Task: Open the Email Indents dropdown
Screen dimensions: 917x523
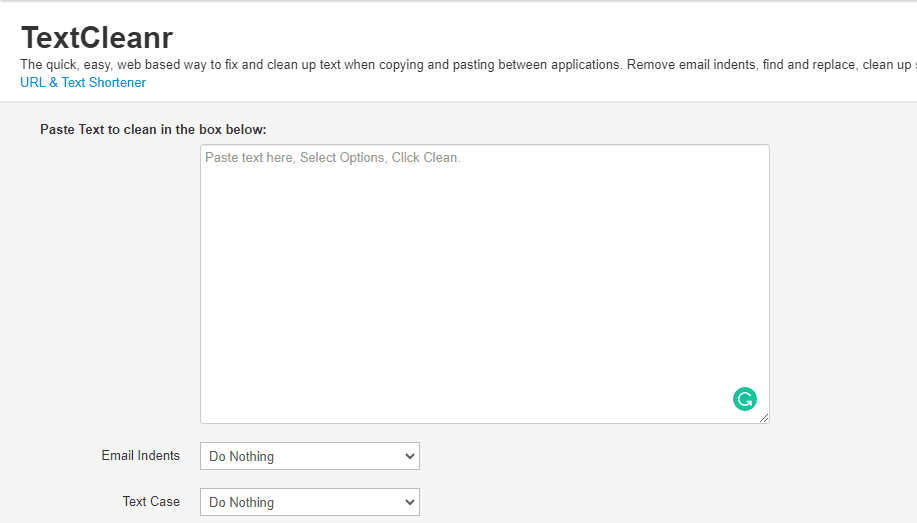Action: [309, 456]
